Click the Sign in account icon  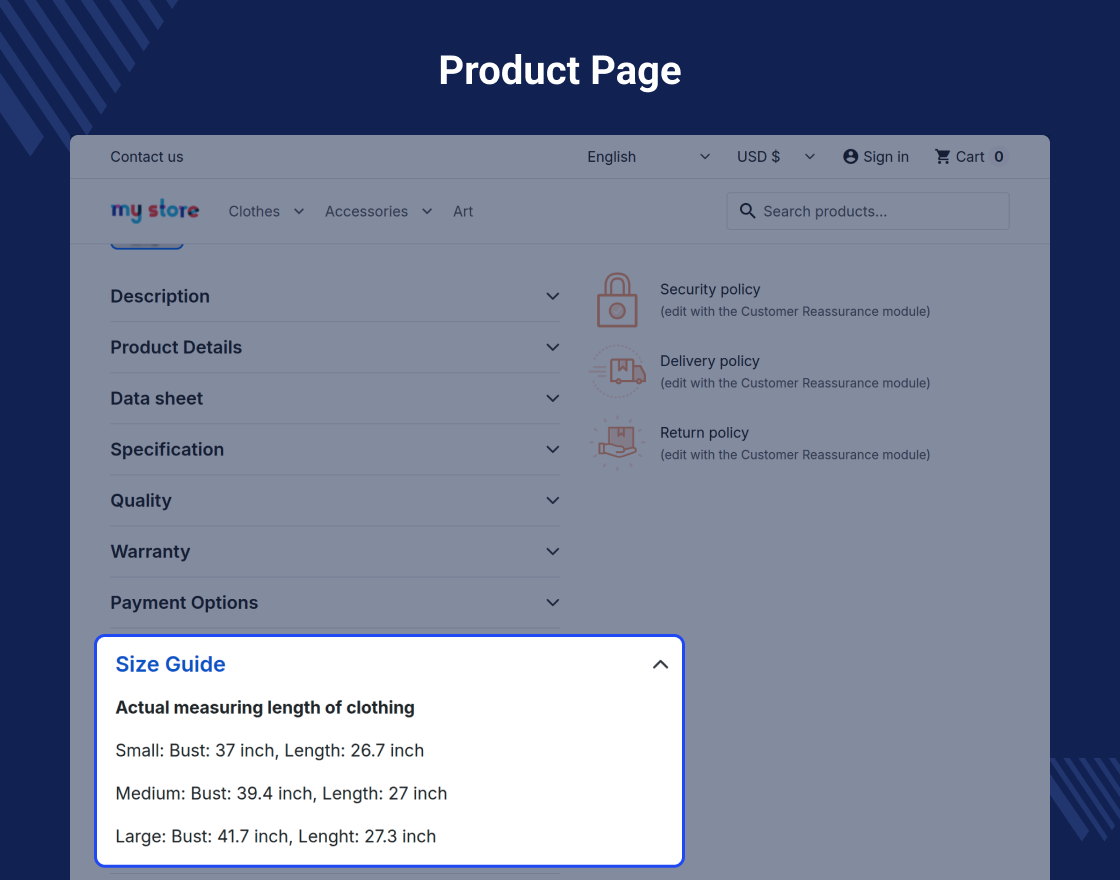point(850,156)
